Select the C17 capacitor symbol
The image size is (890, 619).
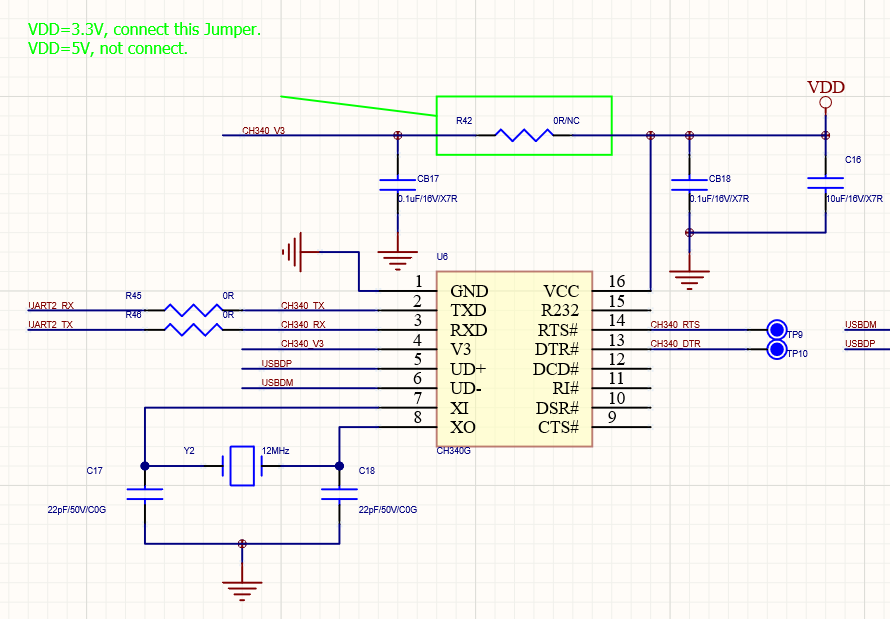coord(145,494)
